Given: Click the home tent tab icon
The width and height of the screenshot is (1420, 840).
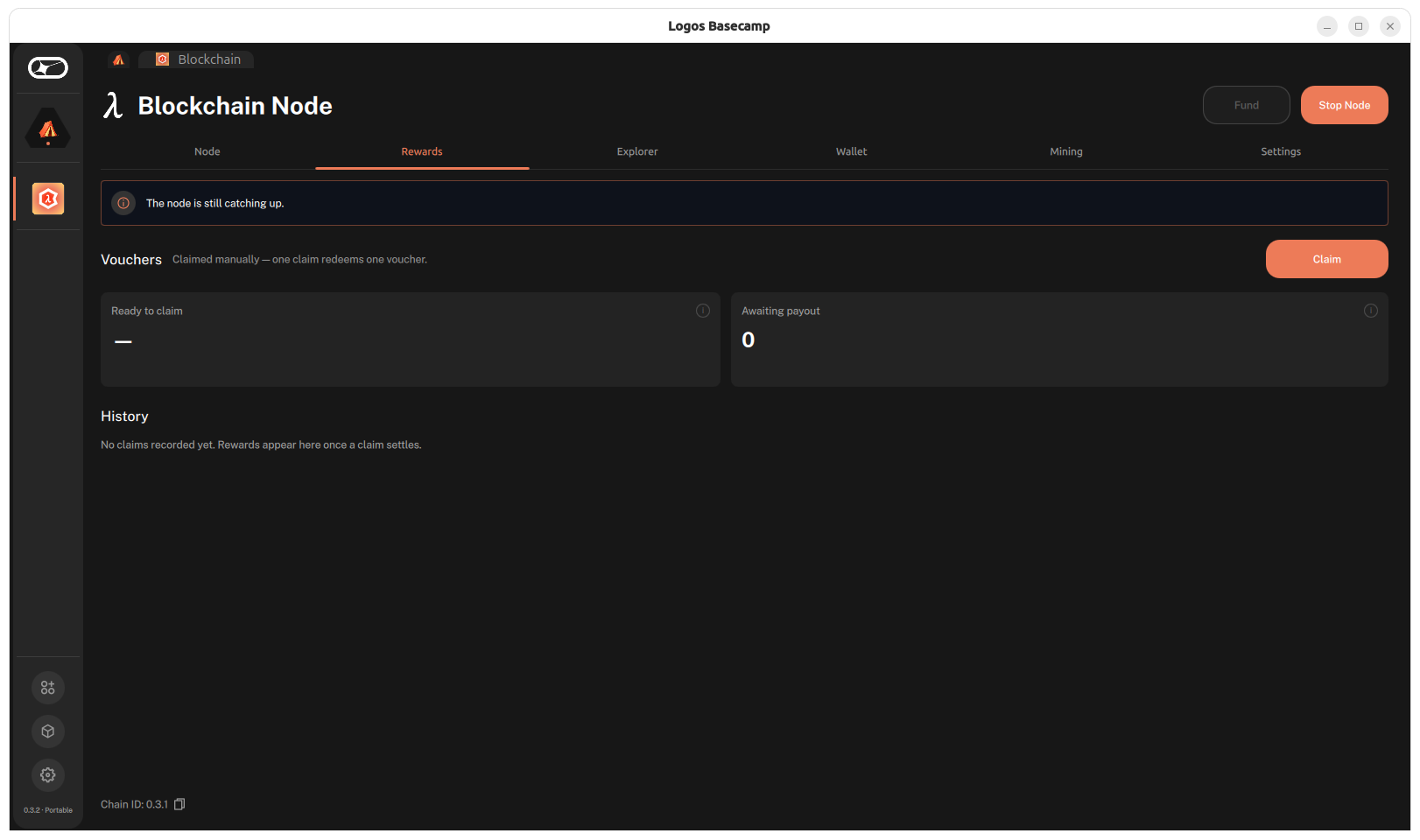Looking at the screenshot, I should coord(118,59).
